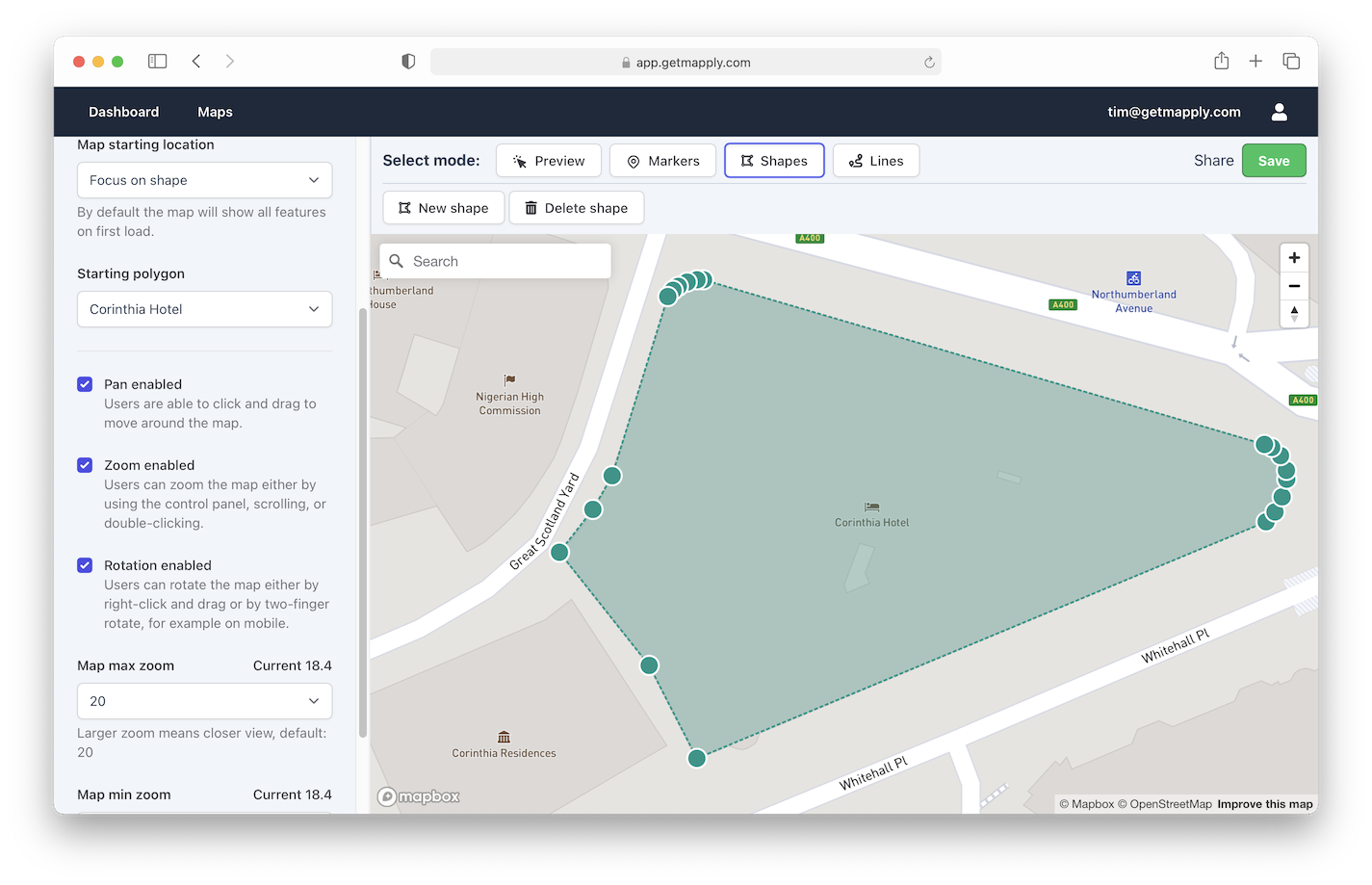Click the OpenStreetMap attribution link

tap(1165, 804)
